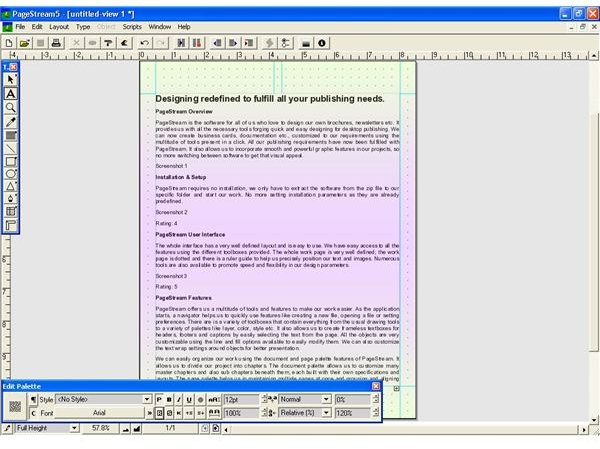Select the Text tool (letter A)
The height and width of the screenshot is (449, 600).
[x=11, y=94]
